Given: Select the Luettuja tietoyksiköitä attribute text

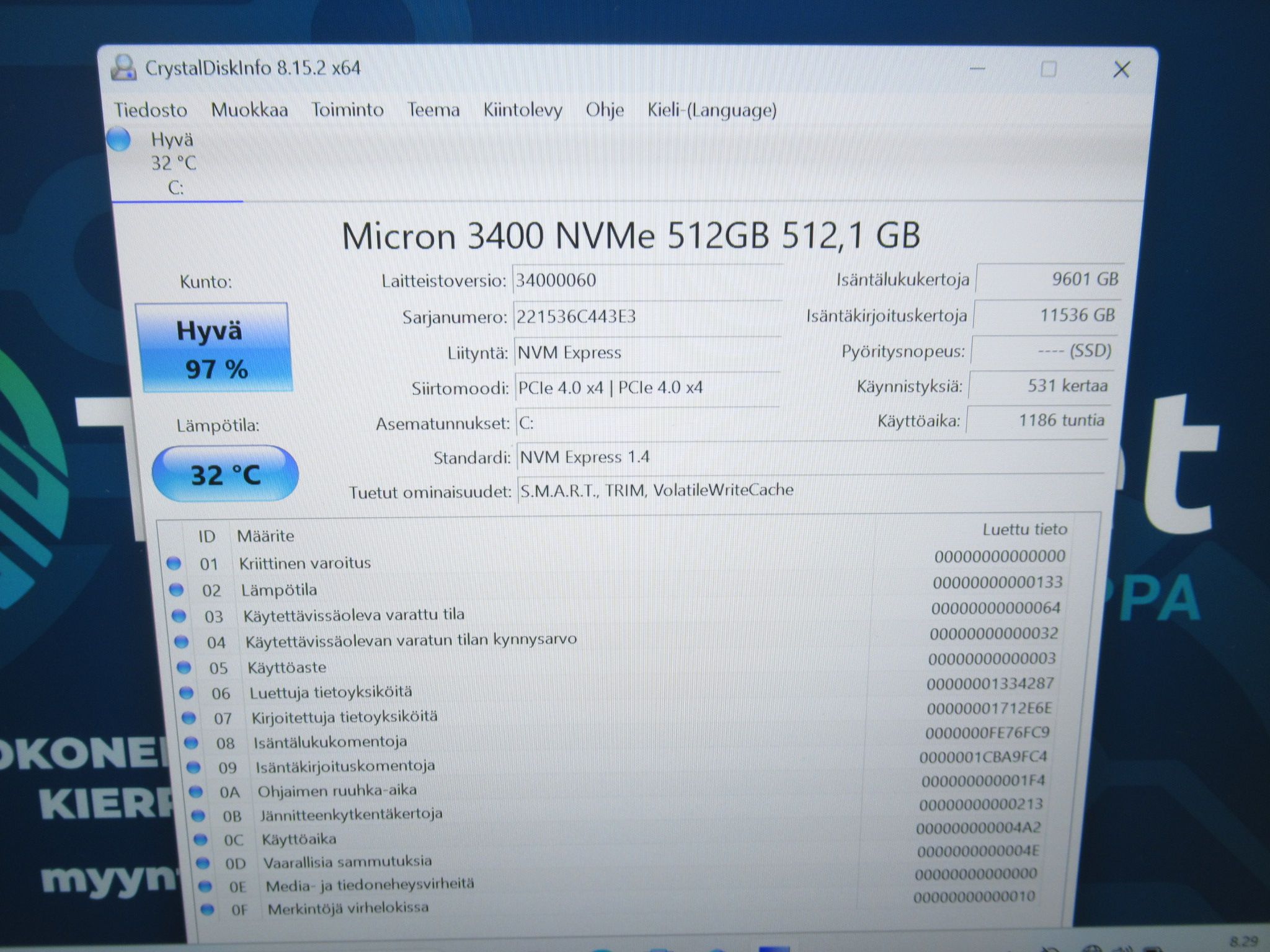Looking at the screenshot, I should [331, 692].
